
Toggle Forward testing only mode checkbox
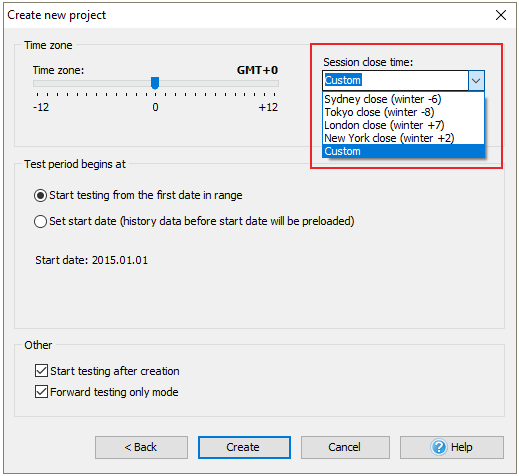(41, 392)
